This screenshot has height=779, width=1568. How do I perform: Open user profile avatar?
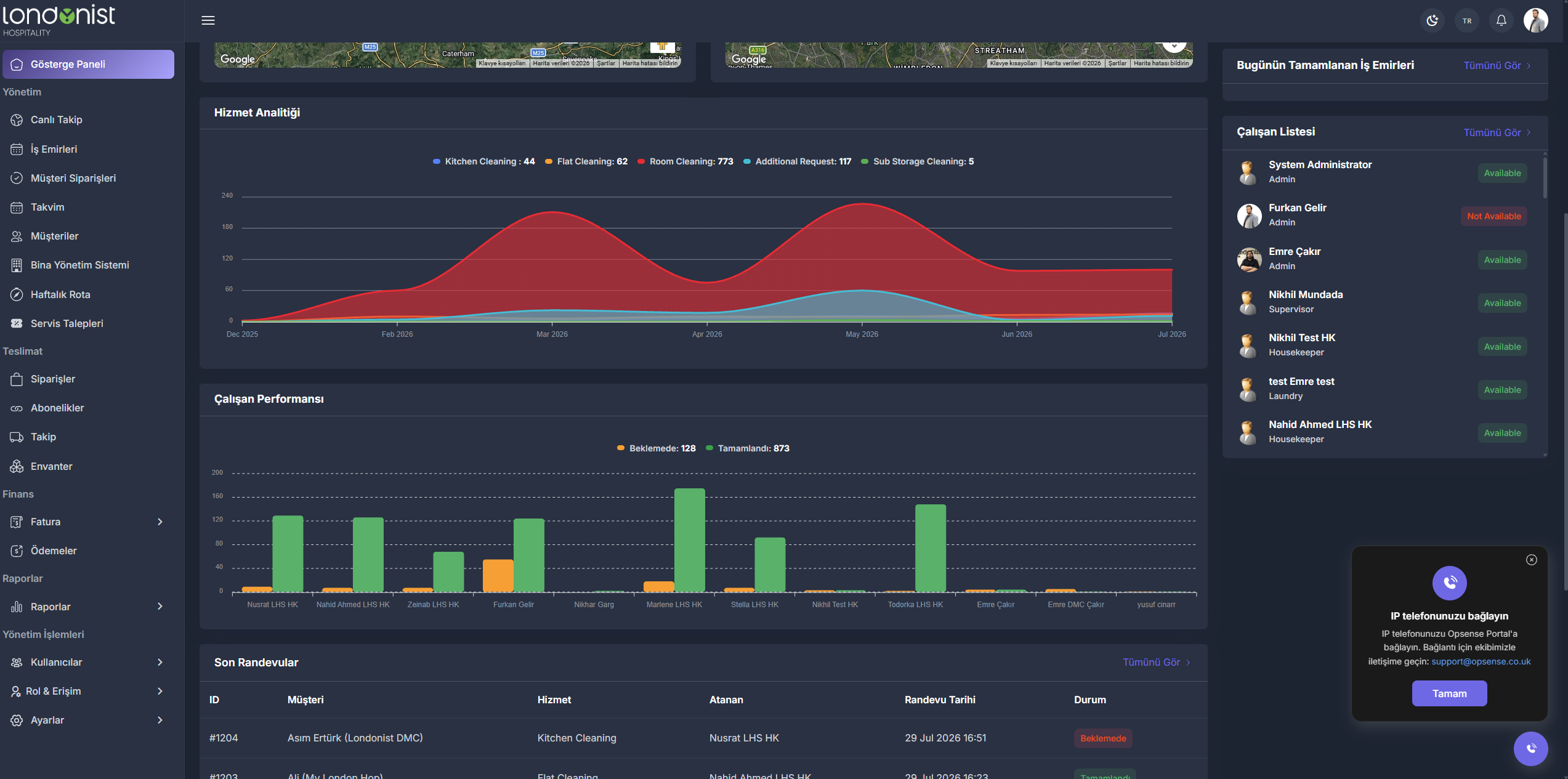(1536, 20)
